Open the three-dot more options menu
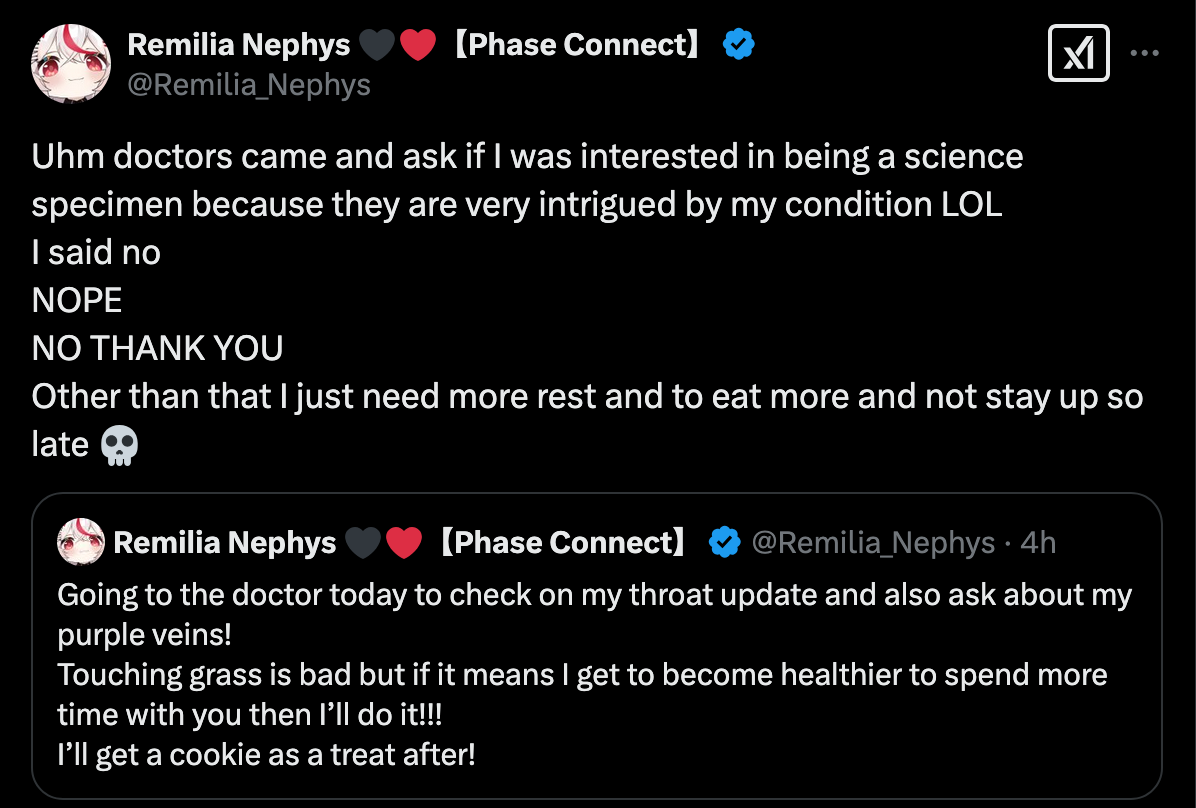The image size is (1196, 808). tap(1144, 53)
